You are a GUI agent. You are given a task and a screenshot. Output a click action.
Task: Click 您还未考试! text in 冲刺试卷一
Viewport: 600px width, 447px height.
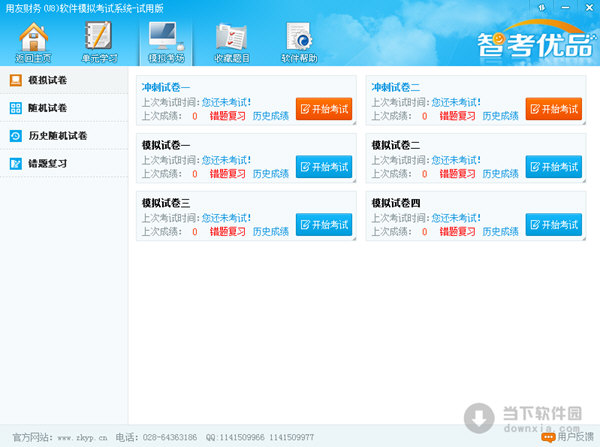[x=226, y=102]
